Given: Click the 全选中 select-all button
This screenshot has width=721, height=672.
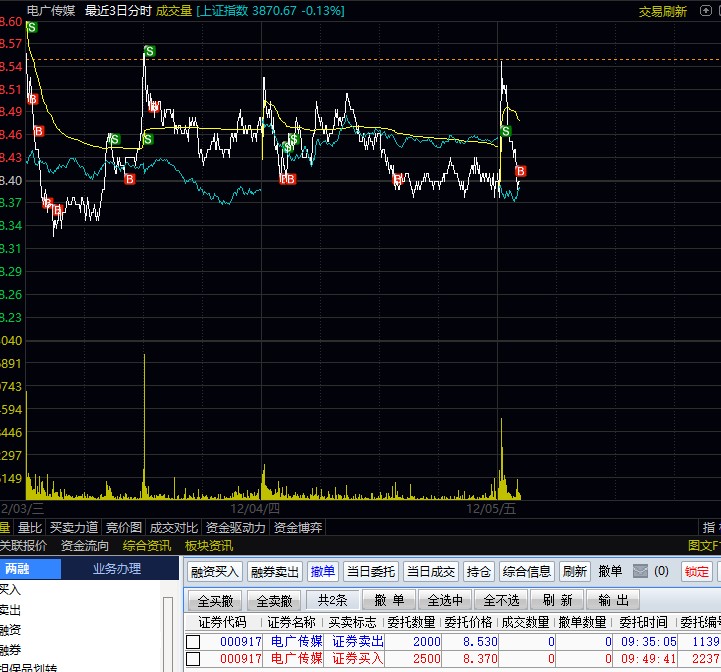Looking at the screenshot, I should click(445, 600).
